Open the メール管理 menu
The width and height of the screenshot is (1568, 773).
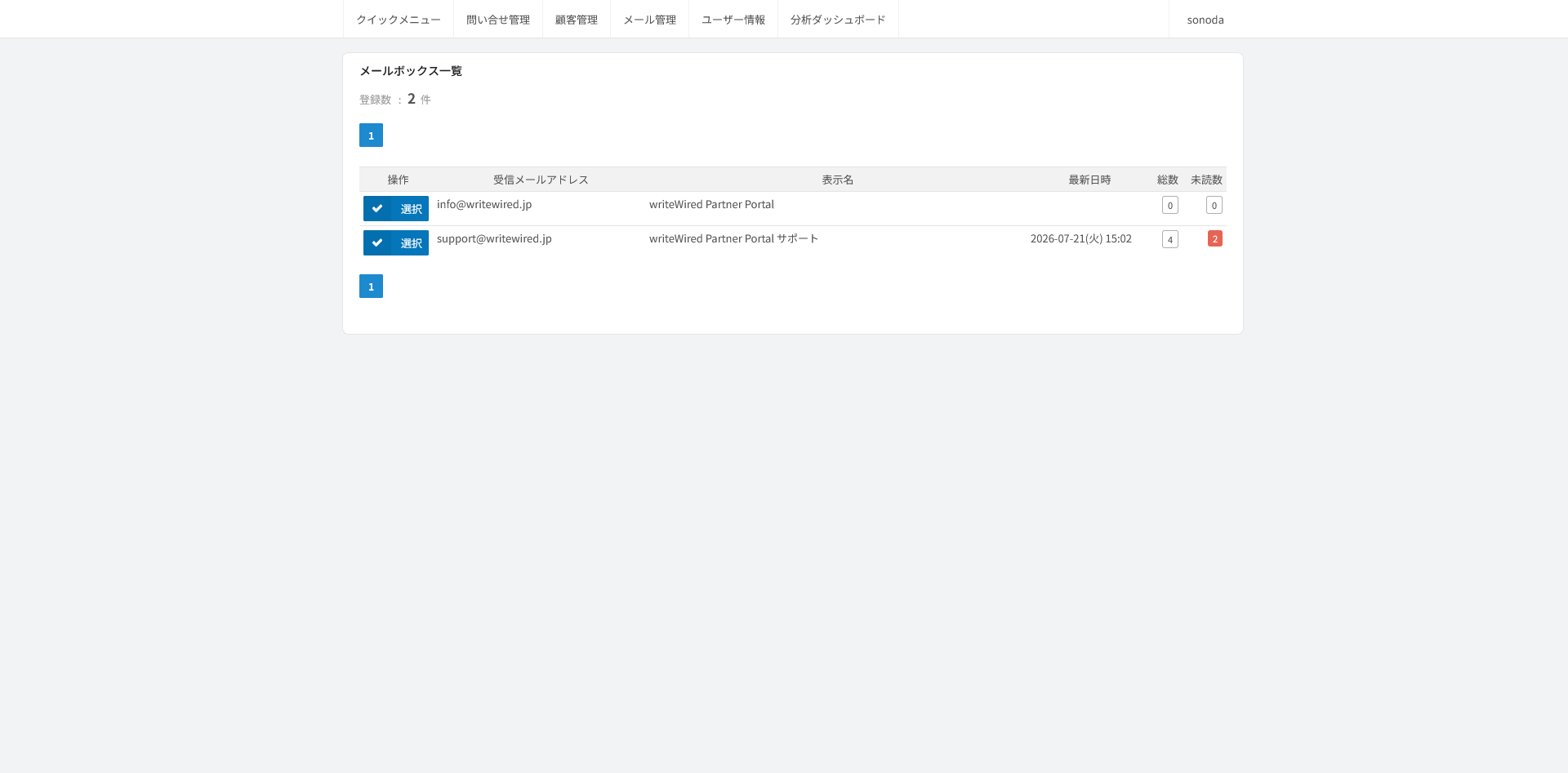pyautogui.click(x=650, y=20)
